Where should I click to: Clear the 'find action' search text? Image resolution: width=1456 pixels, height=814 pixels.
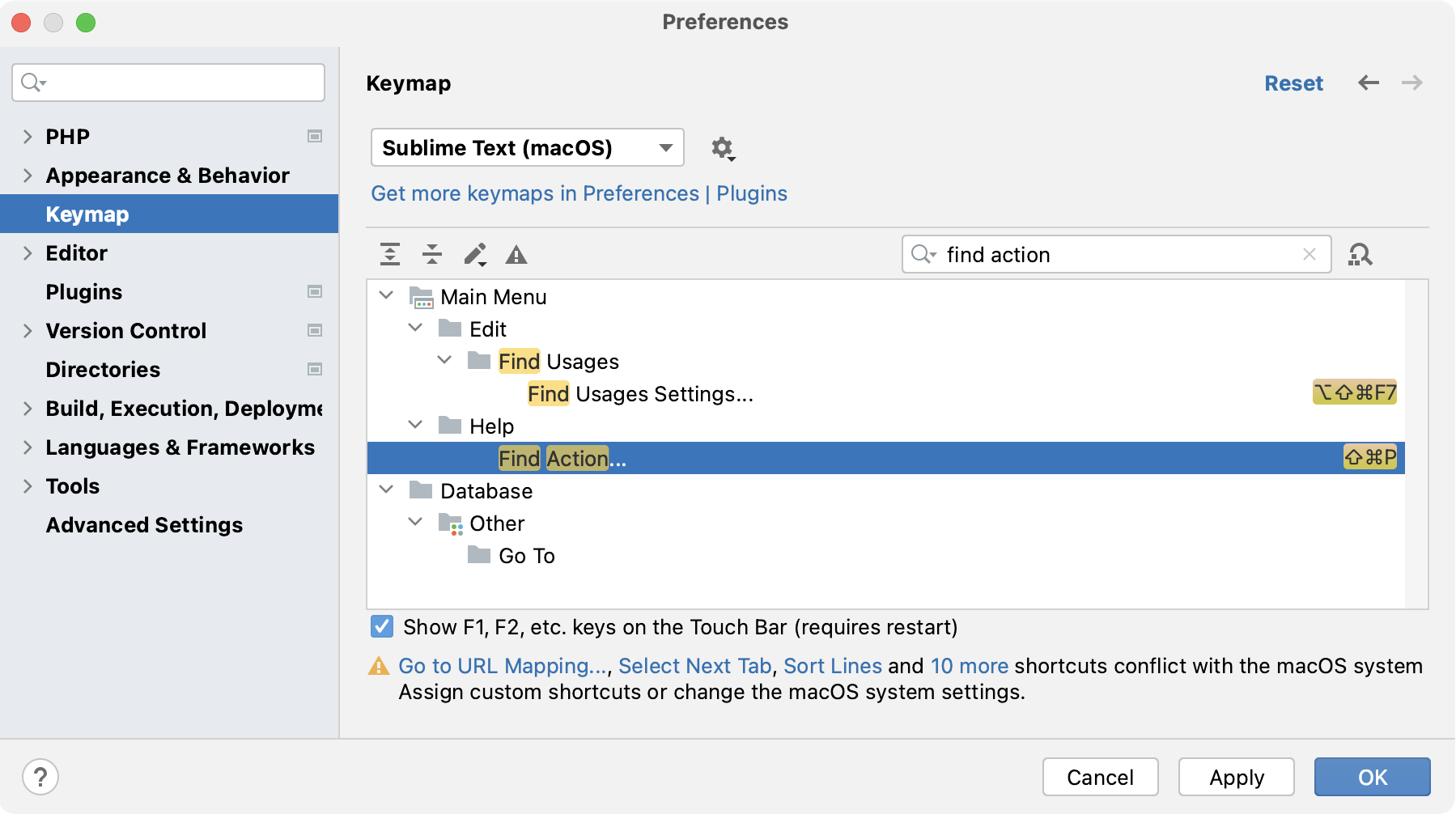click(1310, 255)
